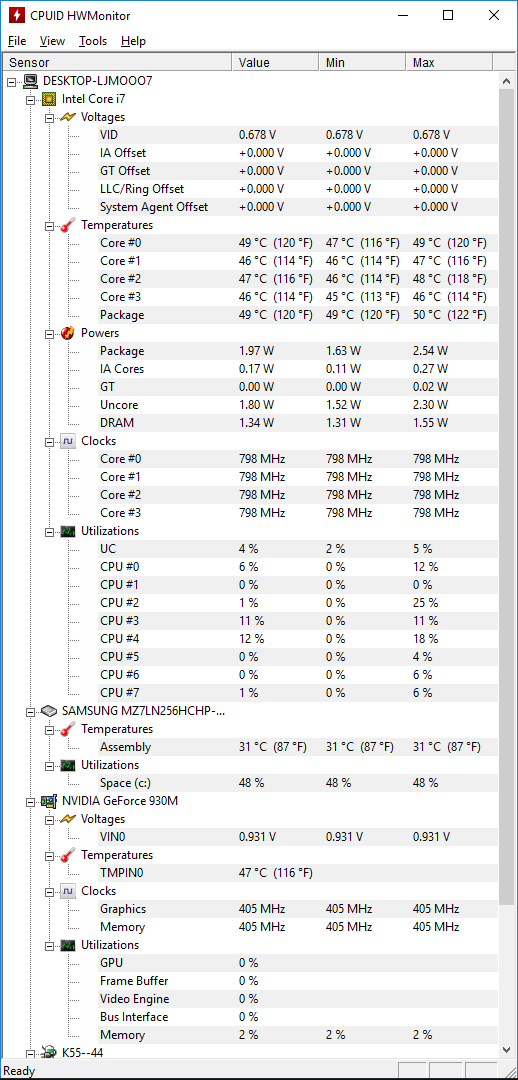Click the Value column header
The height and width of the screenshot is (1080, 518).
pos(276,63)
